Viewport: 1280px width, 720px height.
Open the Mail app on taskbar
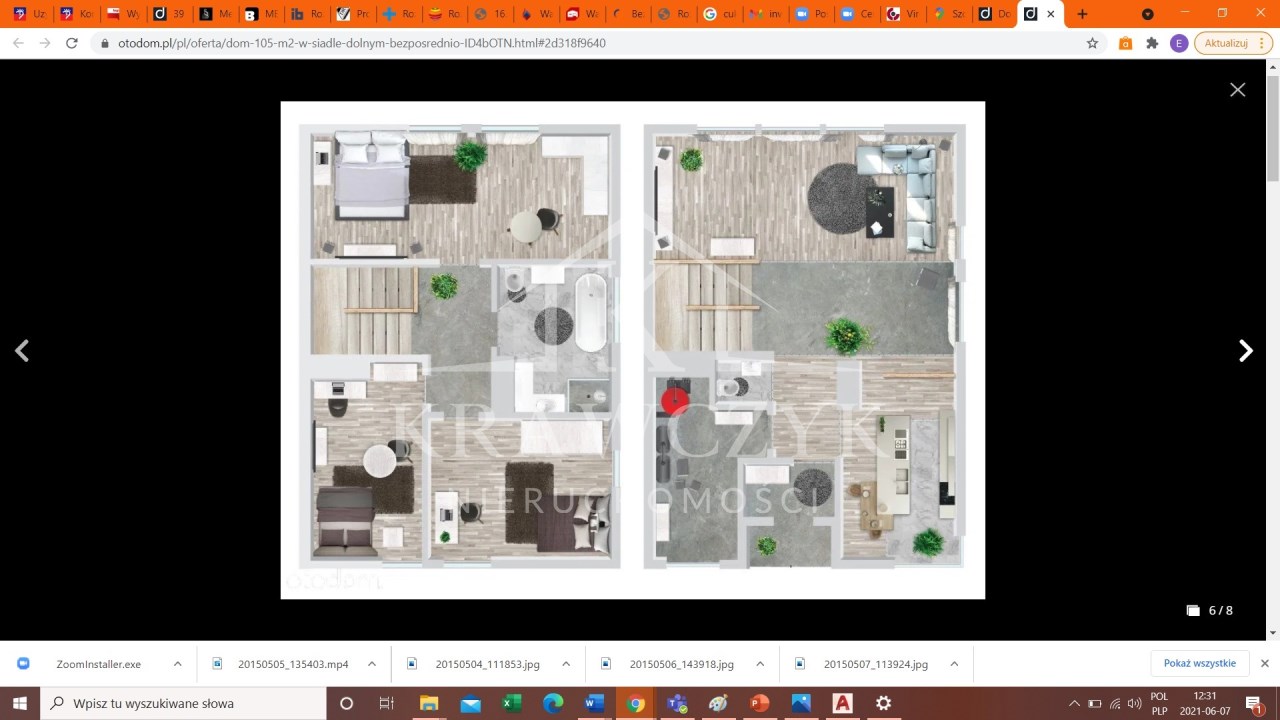click(x=470, y=703)
